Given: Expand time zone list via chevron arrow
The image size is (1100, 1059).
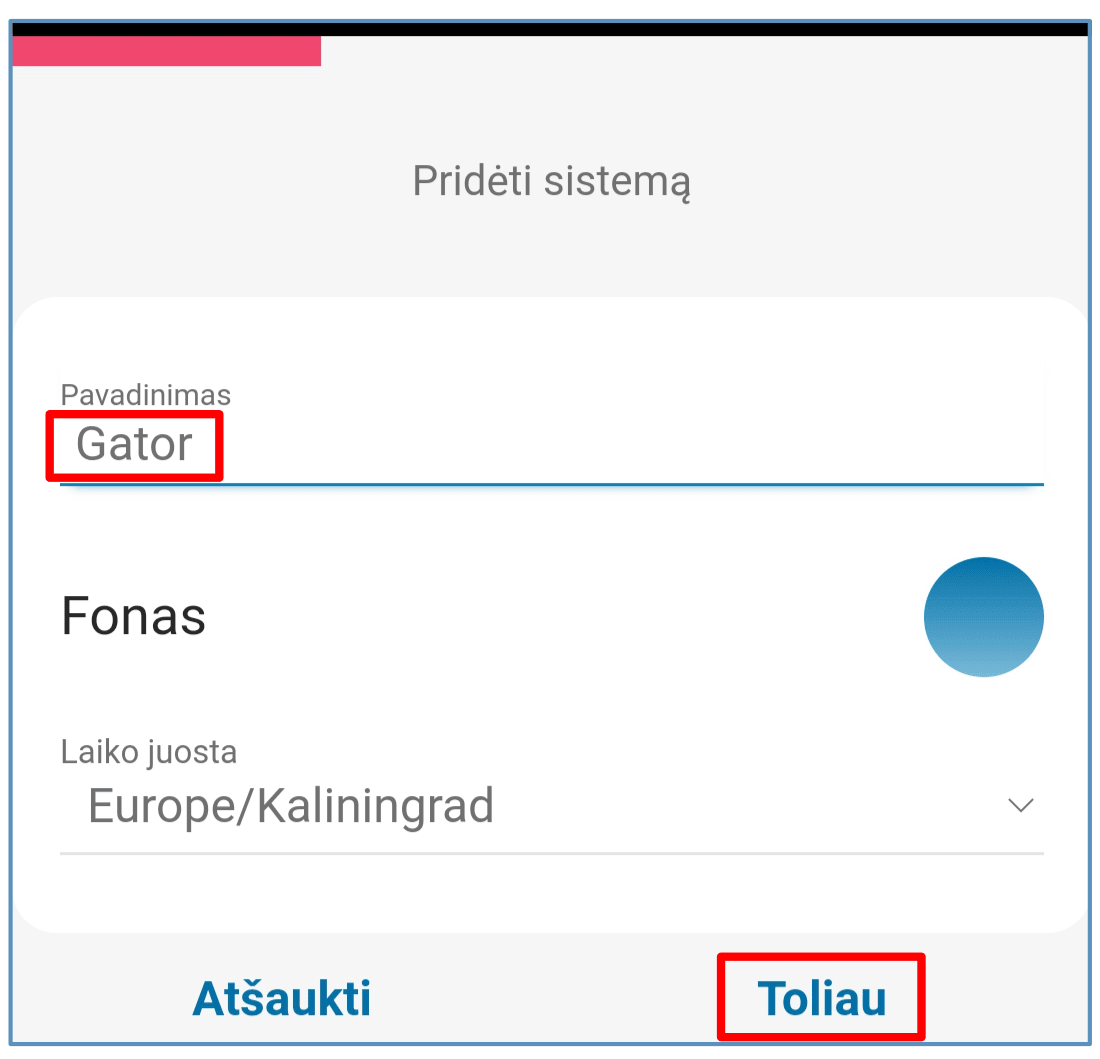Looking at the screenshot, I should (x=1020, y=805).
